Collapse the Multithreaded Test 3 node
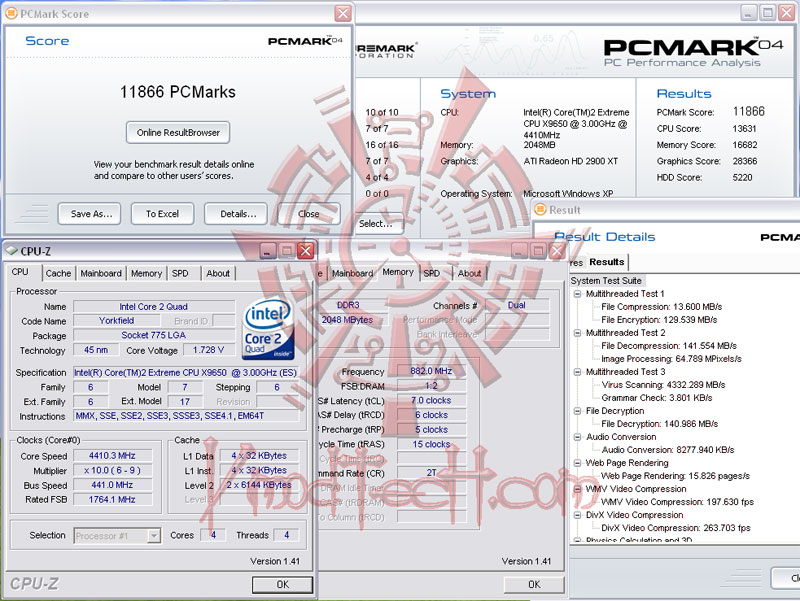 click(578, 372)
